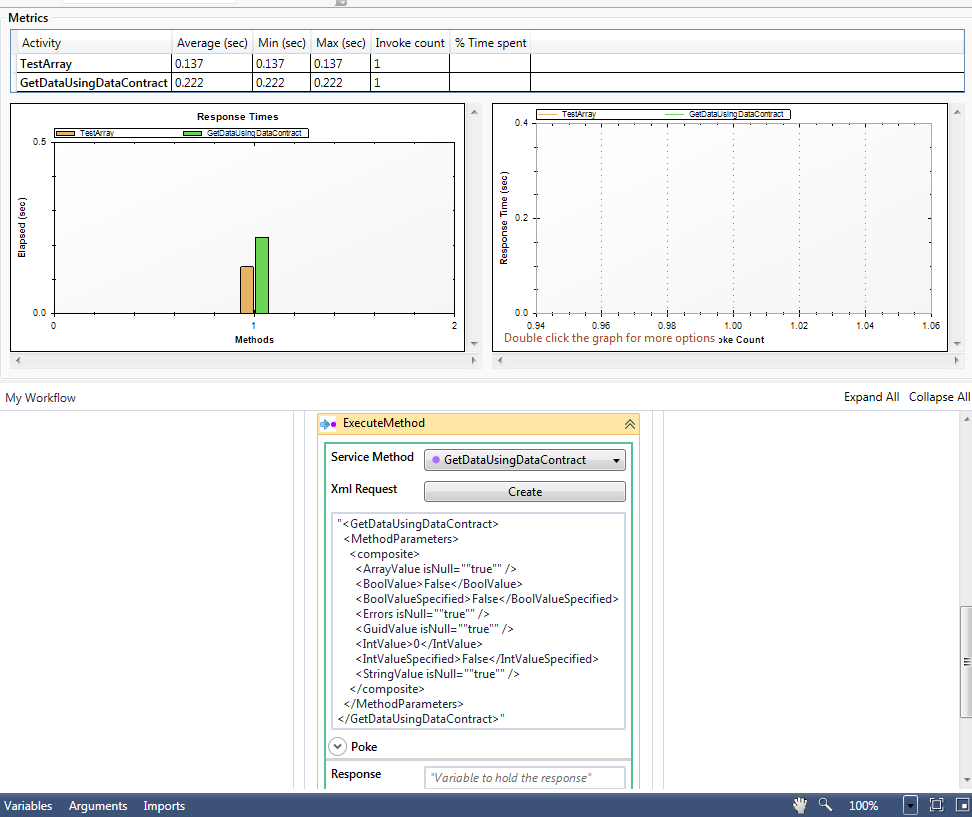Click the green GetDataUsingDataContract legend swatch in Response Times chart
This screenshot has height=817, width=972.
tap(192, 133)
